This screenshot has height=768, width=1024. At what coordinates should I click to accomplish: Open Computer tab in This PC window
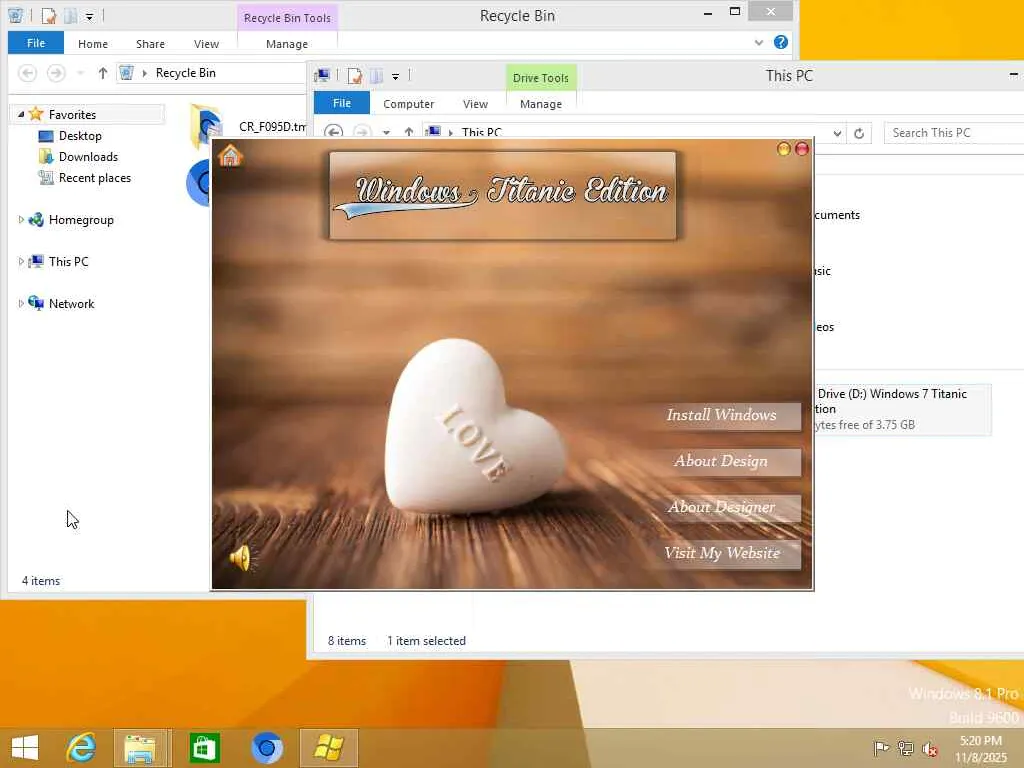(408, 104)
